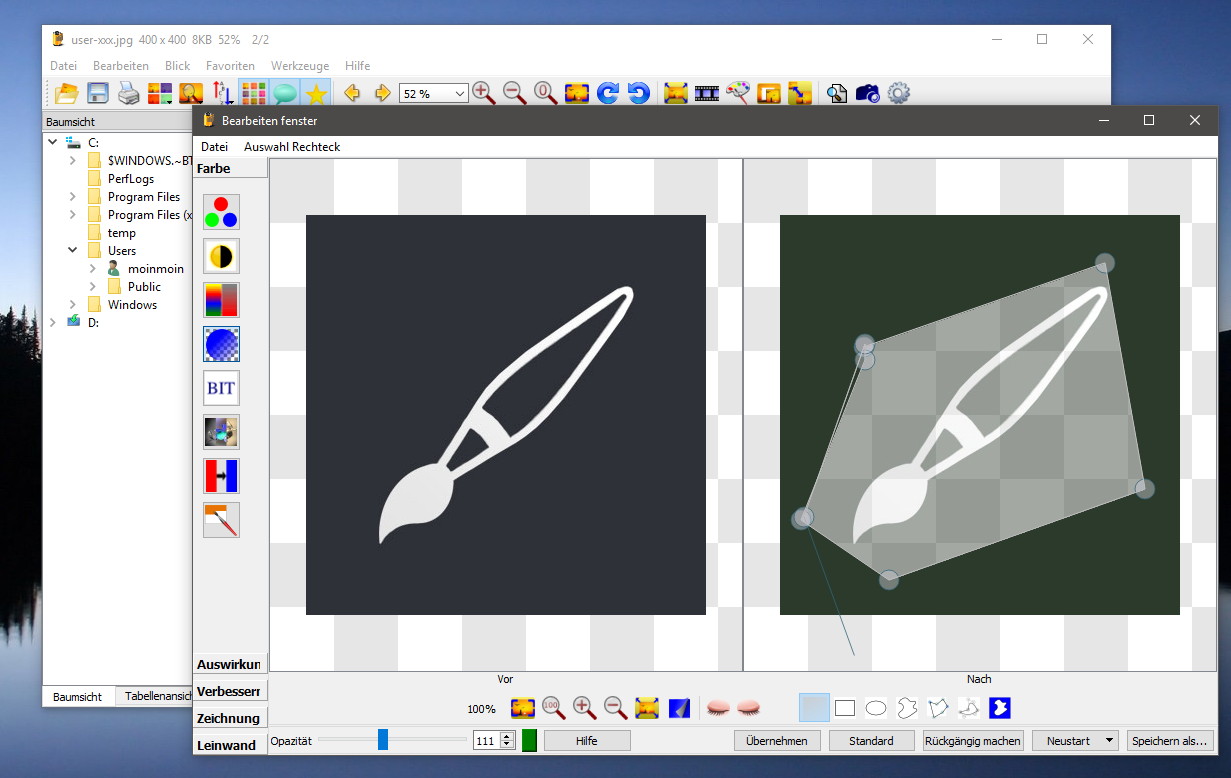1231x778 pixels.
Task: Open Datei menu in main viewer window
Action: coord(64,66)
